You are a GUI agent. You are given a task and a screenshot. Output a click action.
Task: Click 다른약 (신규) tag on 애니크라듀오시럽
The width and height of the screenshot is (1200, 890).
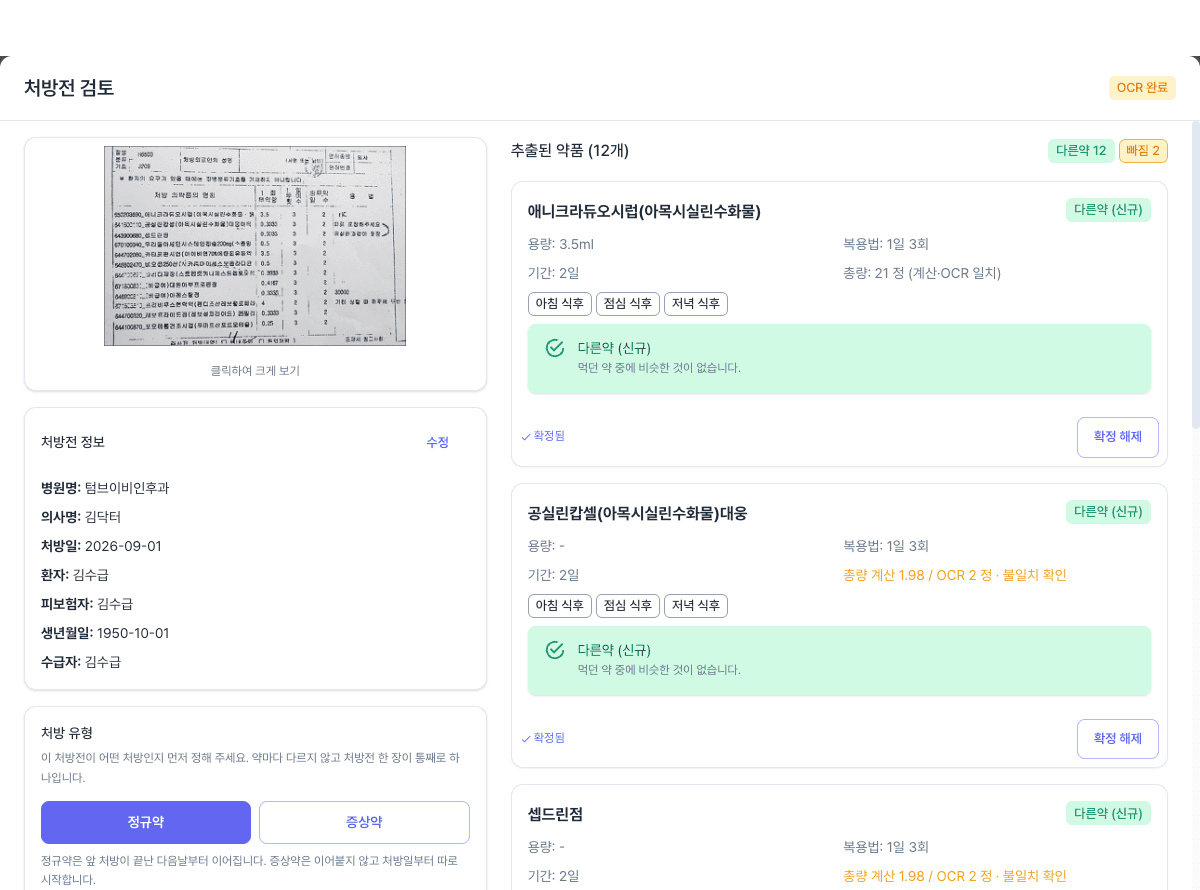[x=1108, y=210]
